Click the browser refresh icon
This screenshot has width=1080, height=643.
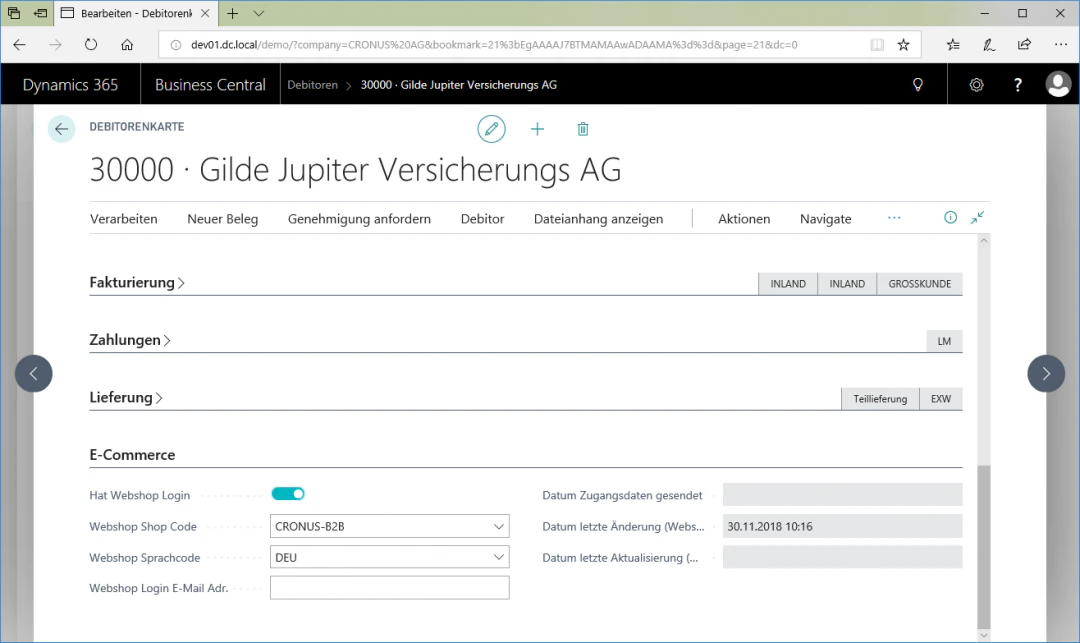(x=91, y=45)
